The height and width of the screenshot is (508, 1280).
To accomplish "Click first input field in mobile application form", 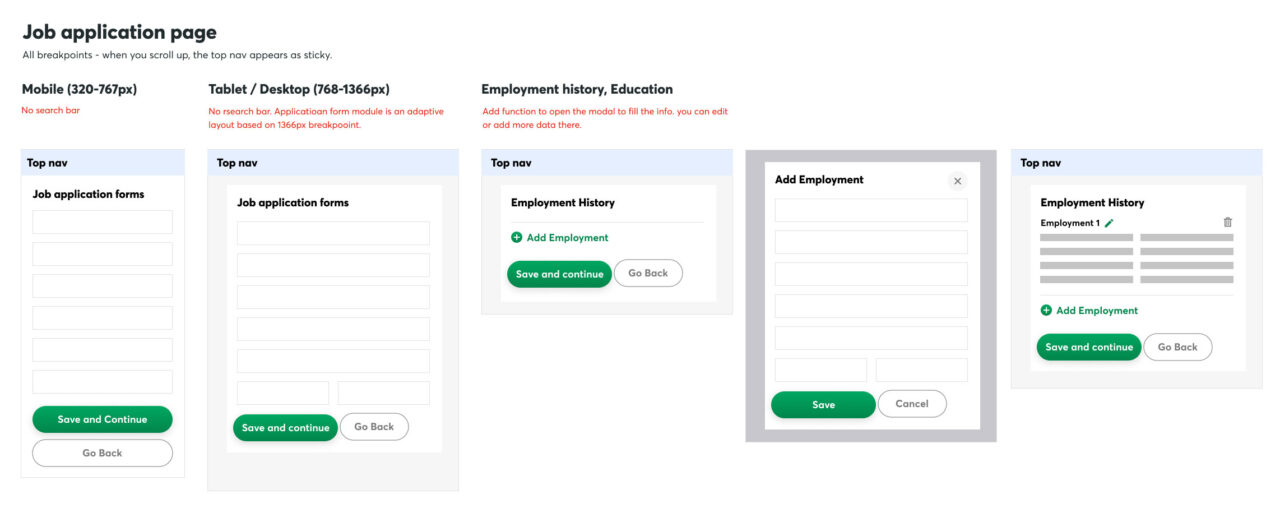I will 102,222.
